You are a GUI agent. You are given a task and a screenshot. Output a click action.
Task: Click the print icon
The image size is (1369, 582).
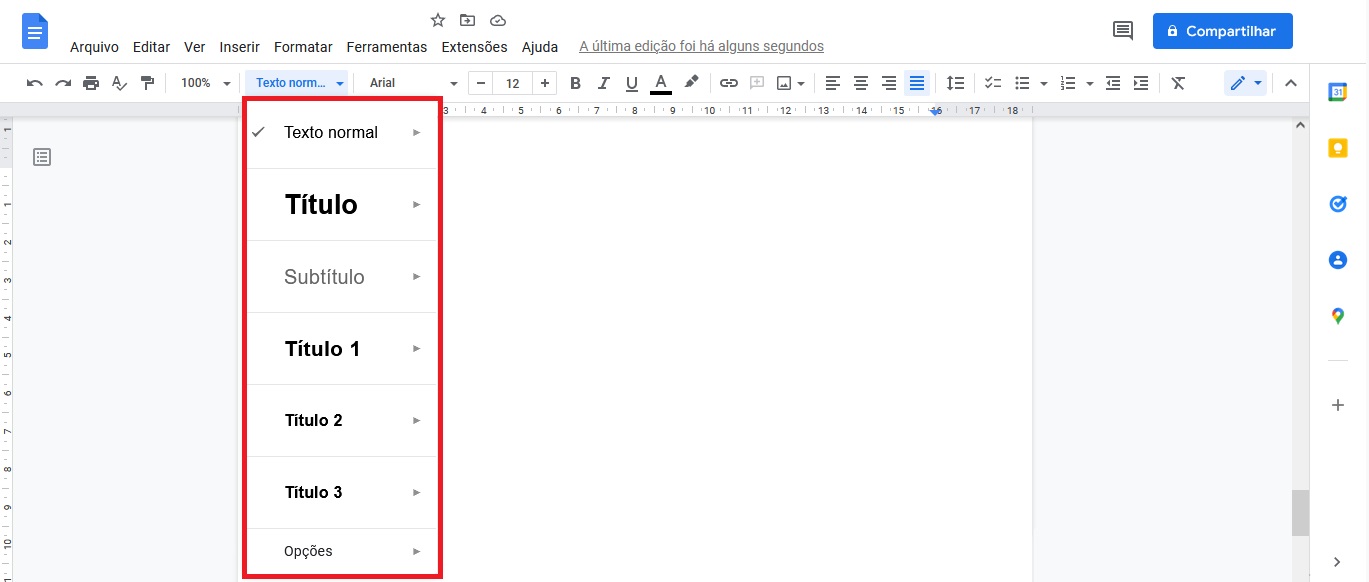point(91,83)
